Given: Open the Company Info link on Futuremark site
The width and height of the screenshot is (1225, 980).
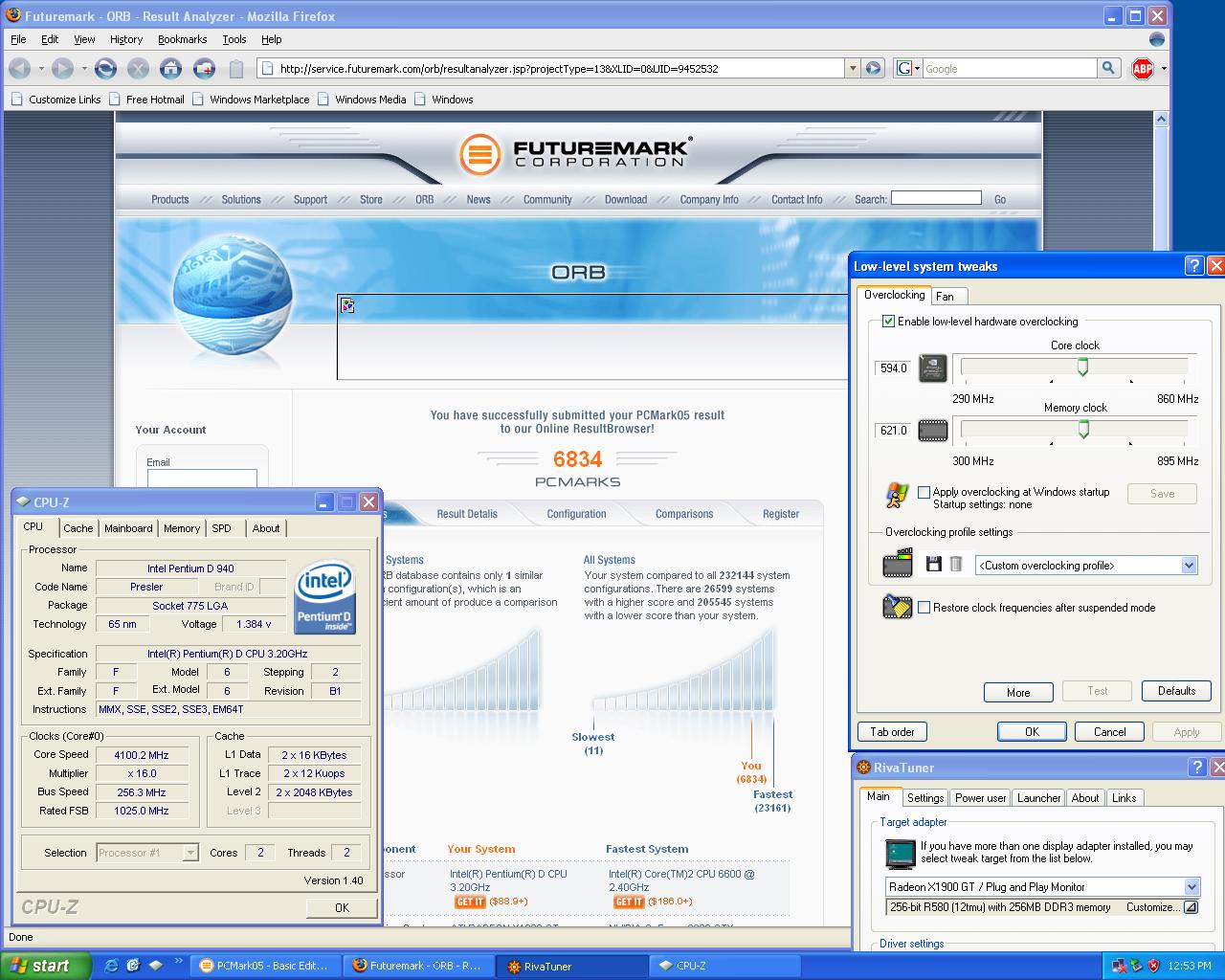Looking at the screenshot, I should 709,199.
